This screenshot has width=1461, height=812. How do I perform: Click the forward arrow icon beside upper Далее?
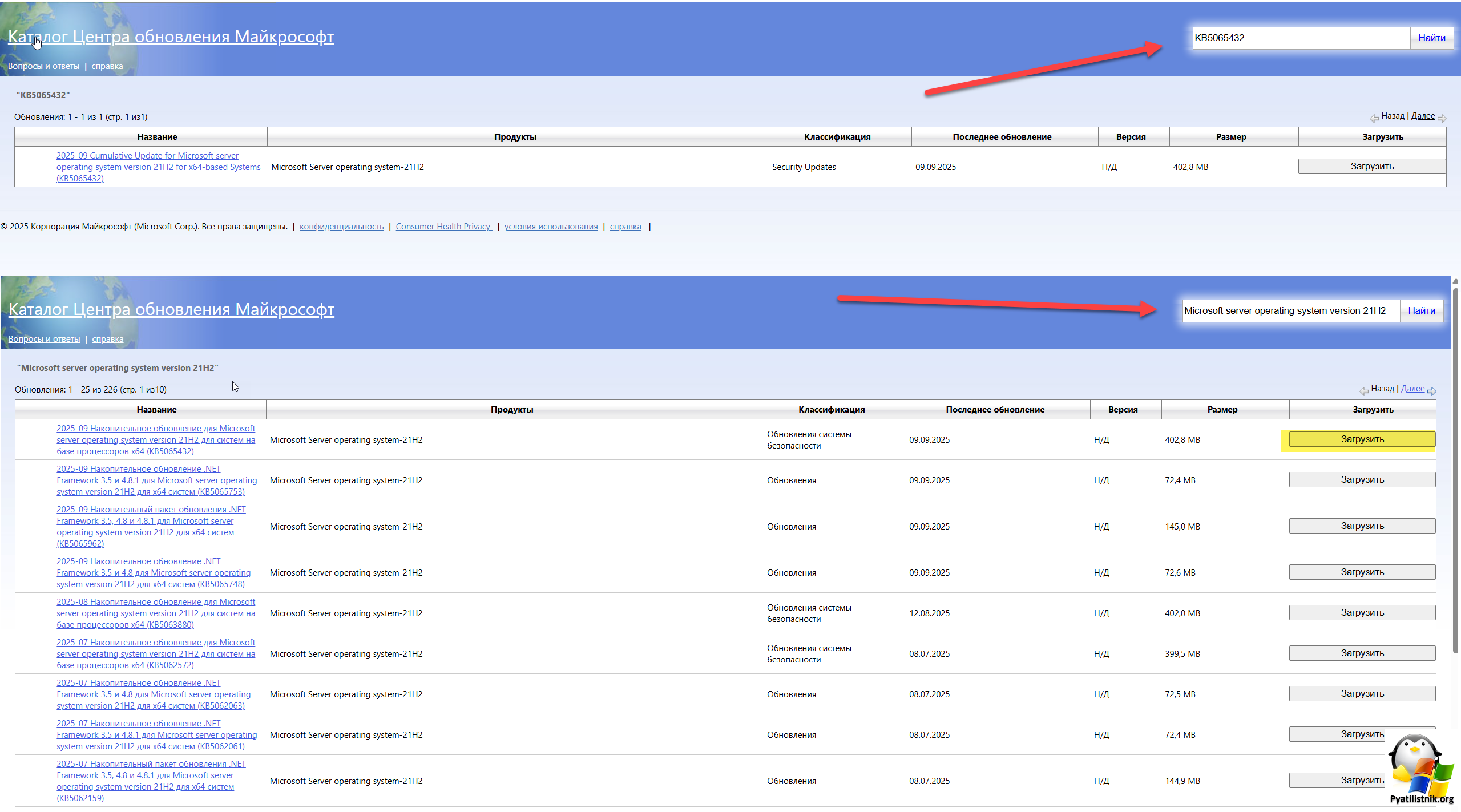click(1442, 118)
